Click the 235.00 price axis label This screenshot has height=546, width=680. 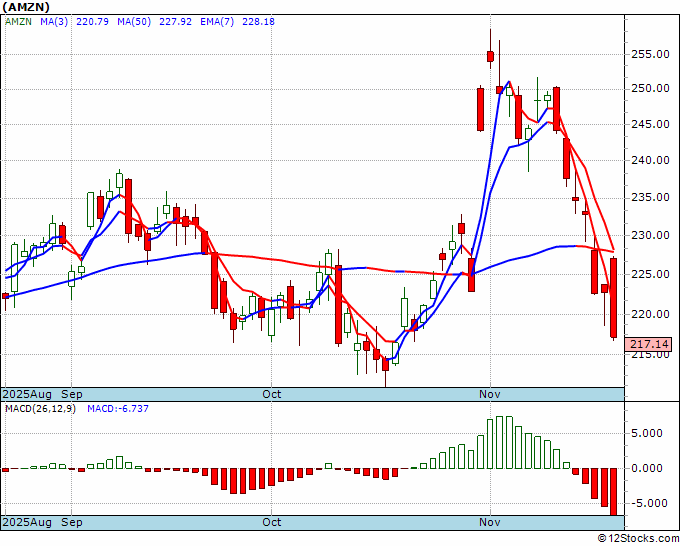pyautogui.click(x=649, y=197)
